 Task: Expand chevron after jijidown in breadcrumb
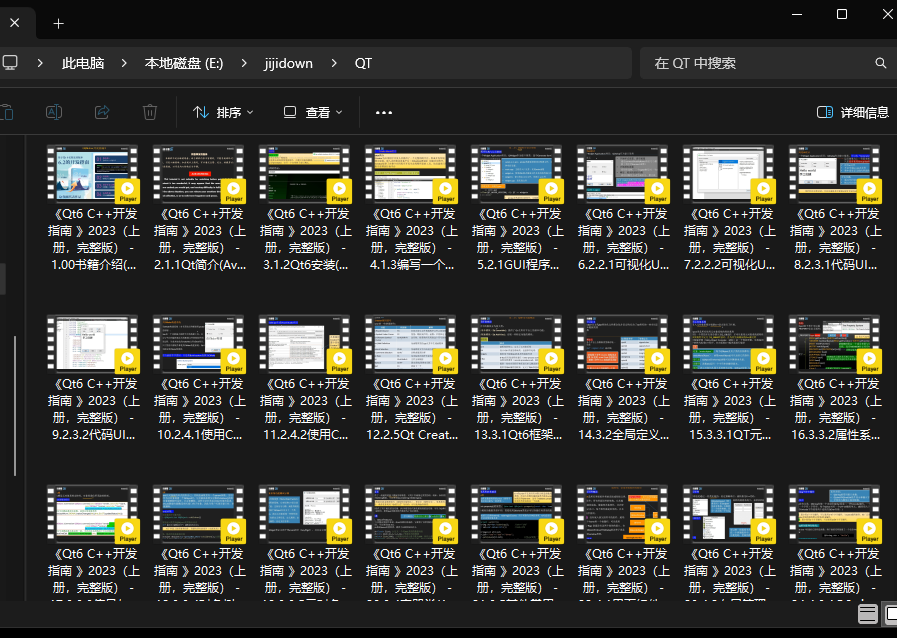point(334,63)
